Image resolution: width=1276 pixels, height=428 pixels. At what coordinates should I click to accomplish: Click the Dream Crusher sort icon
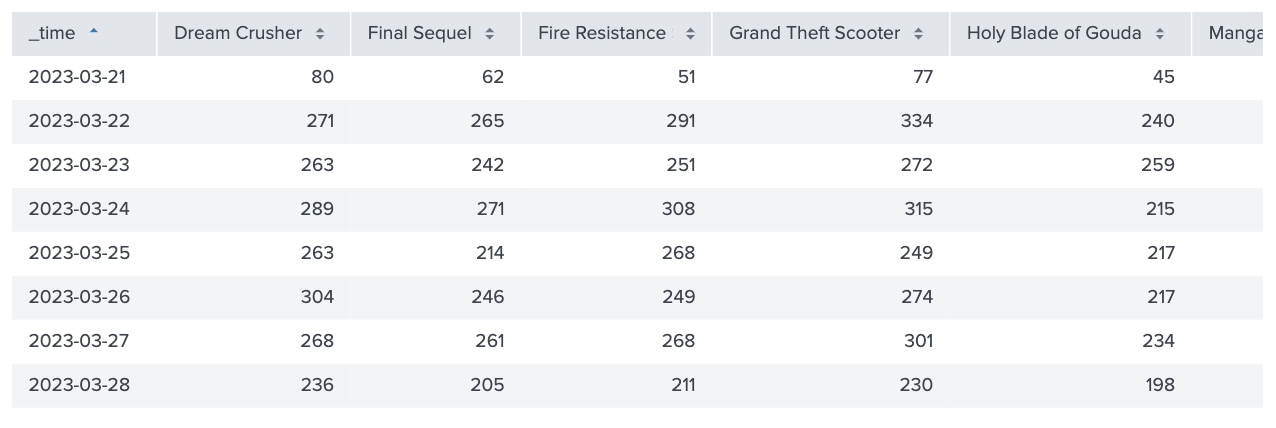320,34
